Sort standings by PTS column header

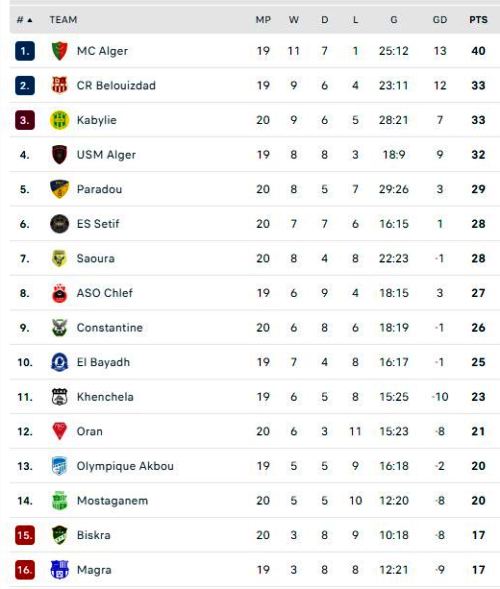(x=478, y=20)
